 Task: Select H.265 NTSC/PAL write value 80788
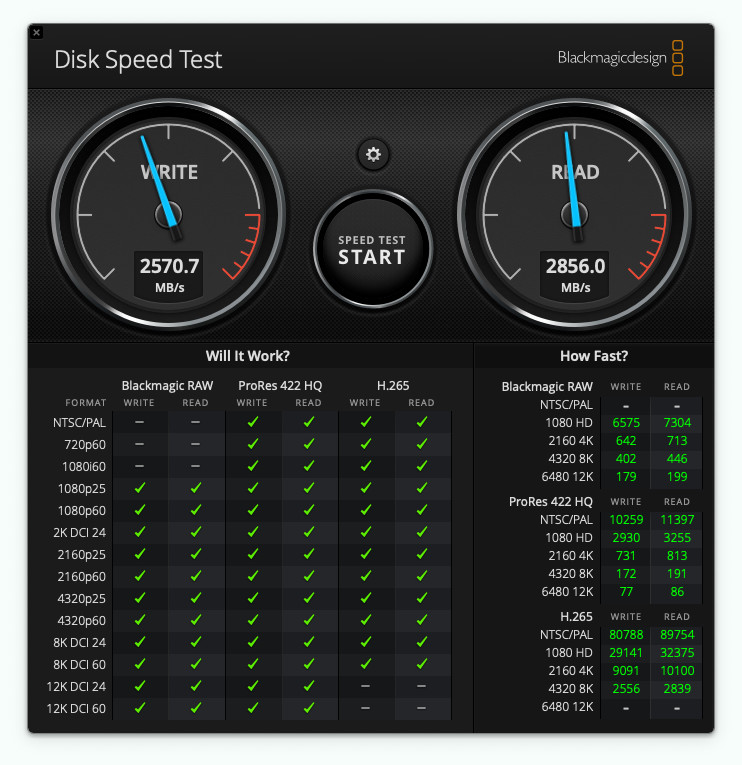pos(626,635)
